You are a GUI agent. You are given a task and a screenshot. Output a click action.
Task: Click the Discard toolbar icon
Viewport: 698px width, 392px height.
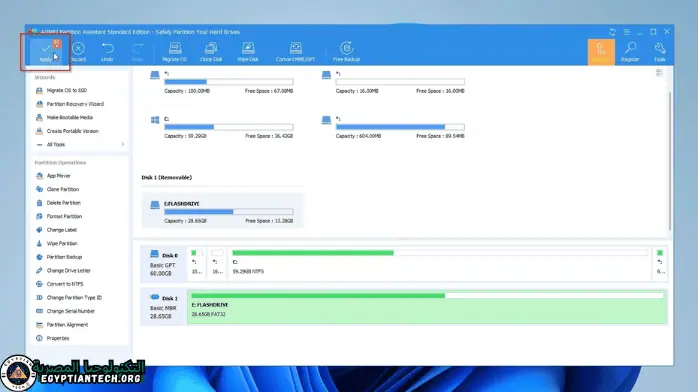(x=78, y=52)
